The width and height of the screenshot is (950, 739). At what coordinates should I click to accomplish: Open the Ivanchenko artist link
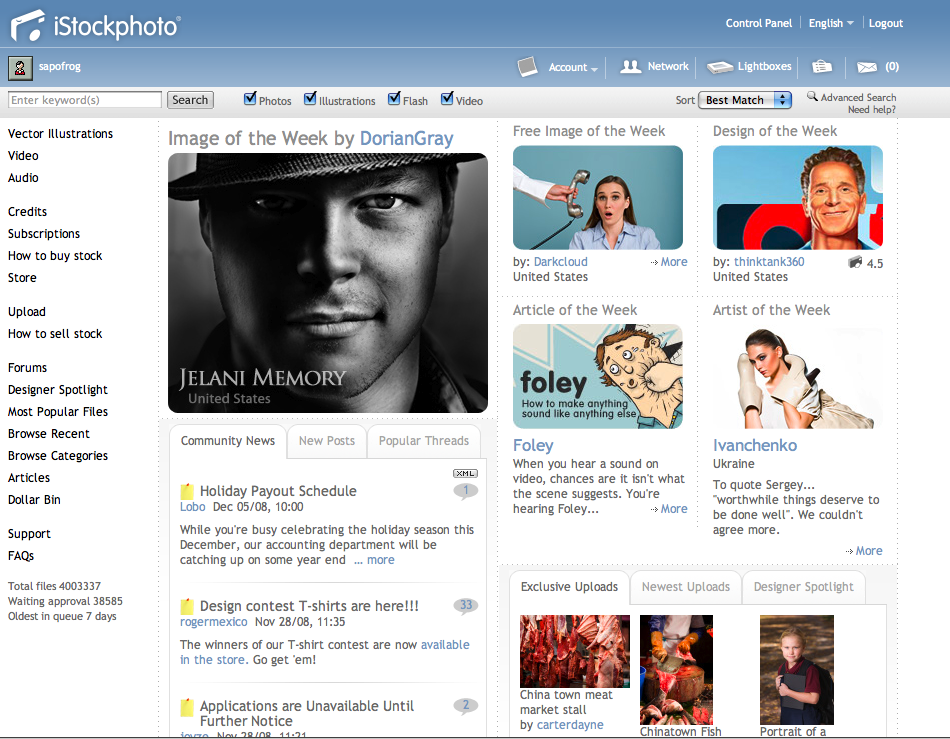tap(755, 445)
